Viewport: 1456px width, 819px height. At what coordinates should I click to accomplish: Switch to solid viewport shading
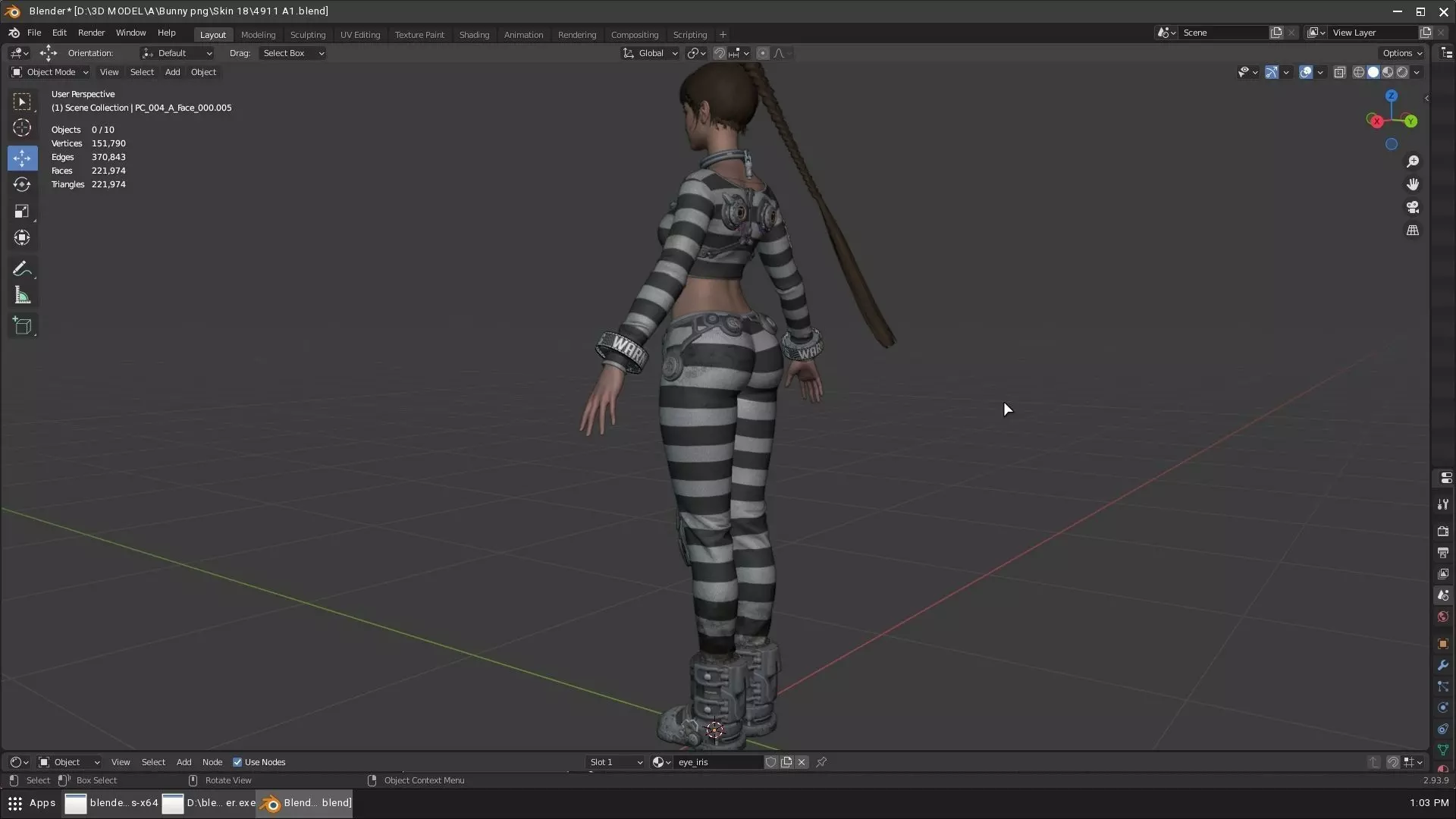click(1373, 72)
